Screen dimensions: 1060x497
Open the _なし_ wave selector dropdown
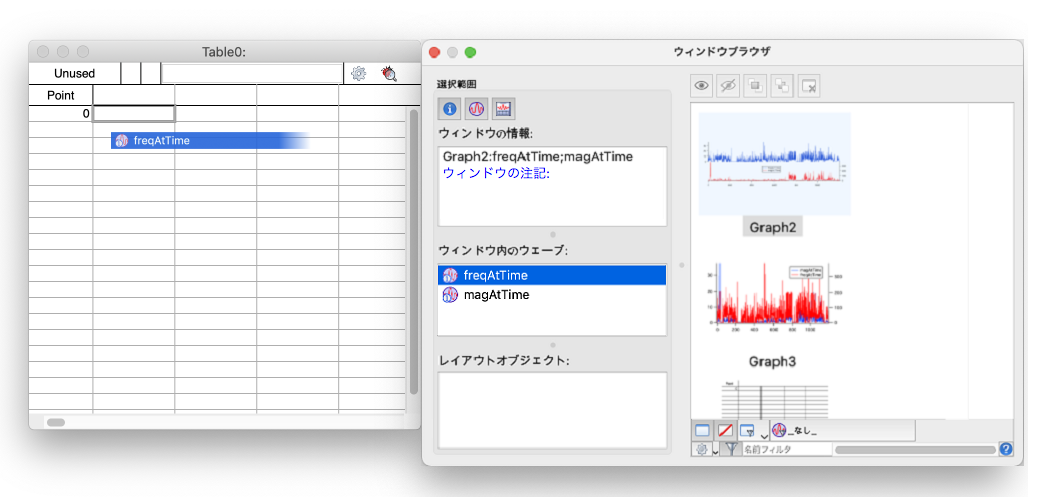840,431
